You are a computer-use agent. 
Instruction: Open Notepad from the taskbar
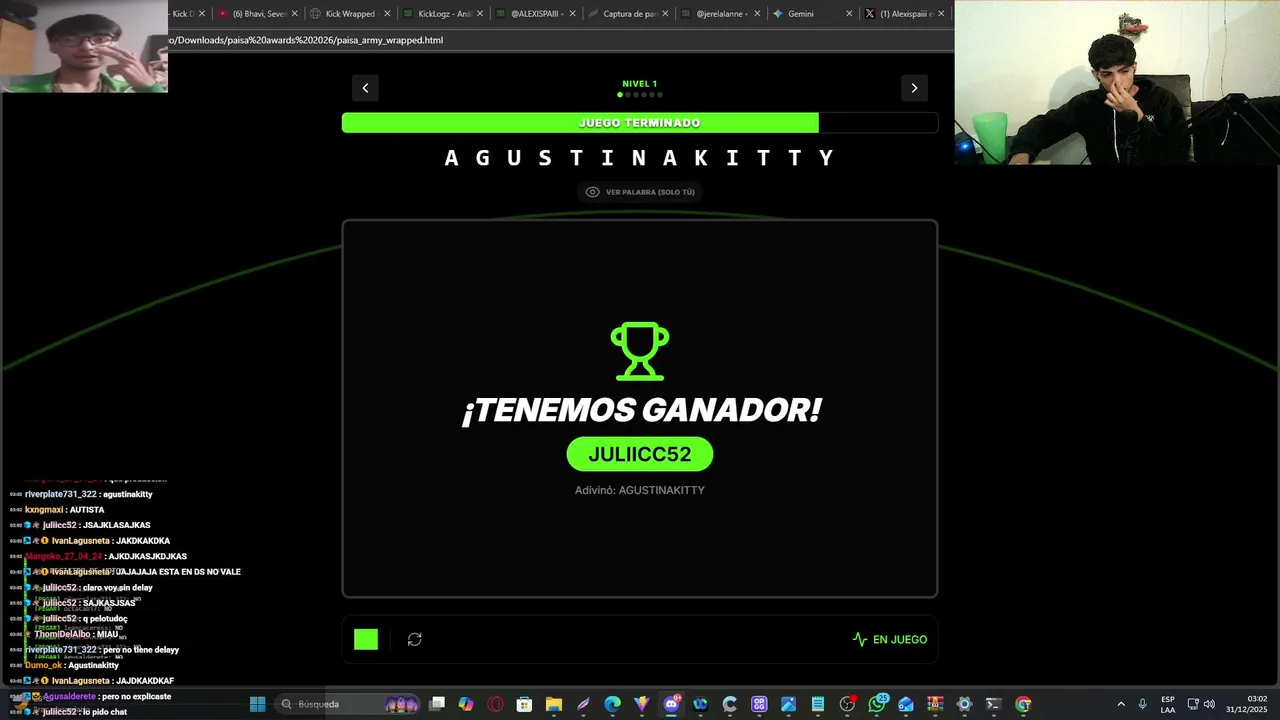point(818,704)
